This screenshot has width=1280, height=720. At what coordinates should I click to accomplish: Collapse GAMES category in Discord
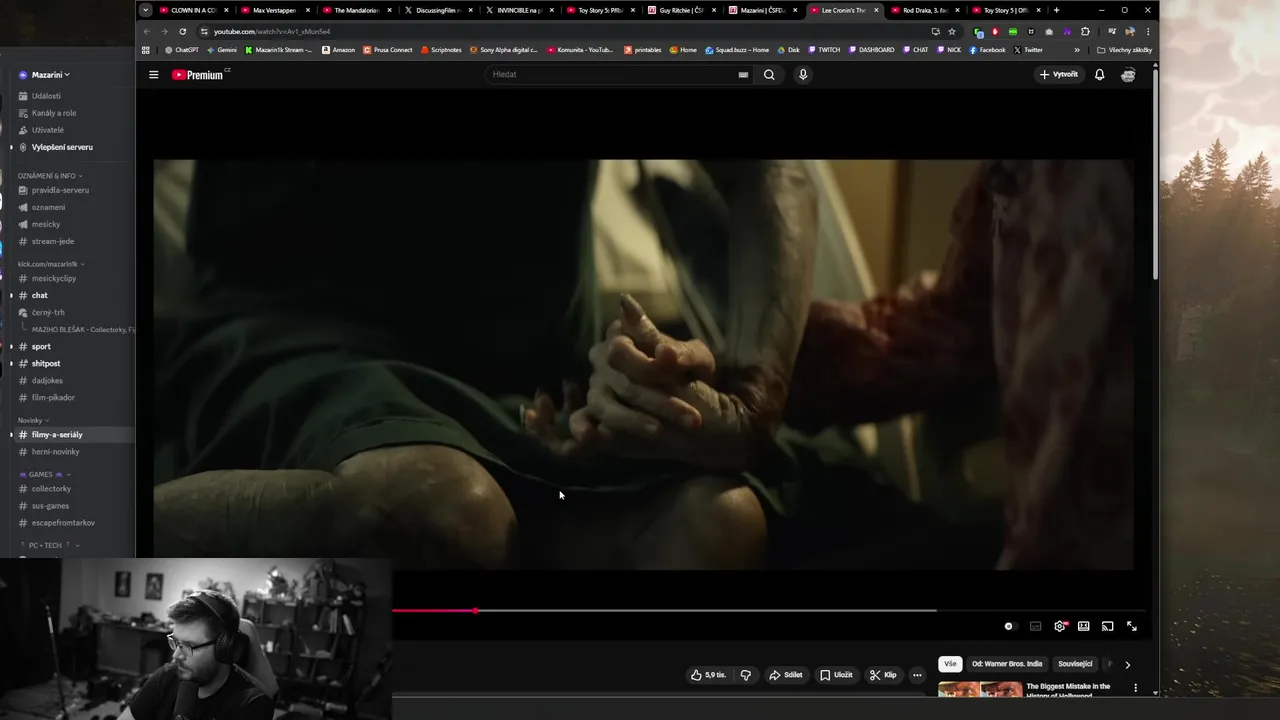pyautogui.click(x=45, y=474)
